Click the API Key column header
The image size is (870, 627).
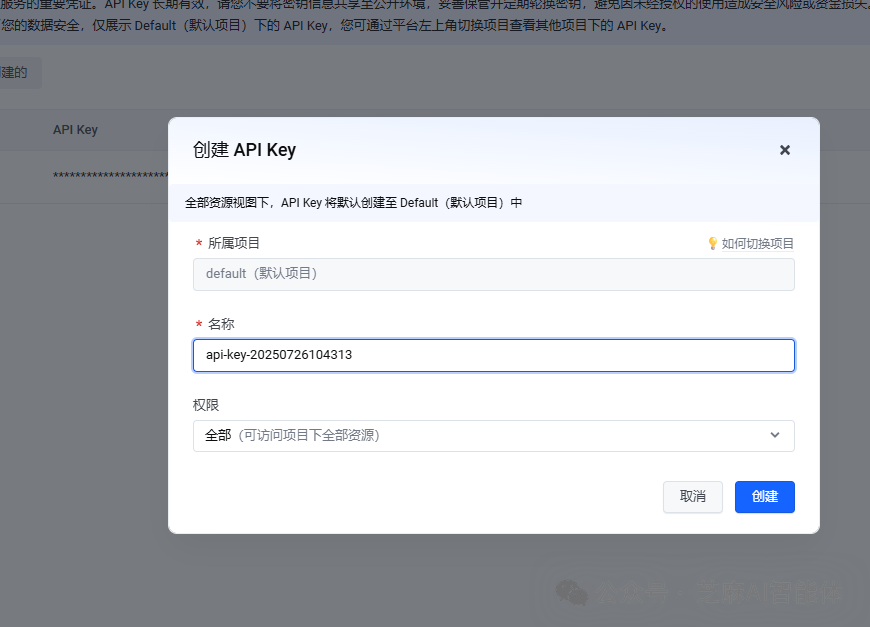coord(75,129)
